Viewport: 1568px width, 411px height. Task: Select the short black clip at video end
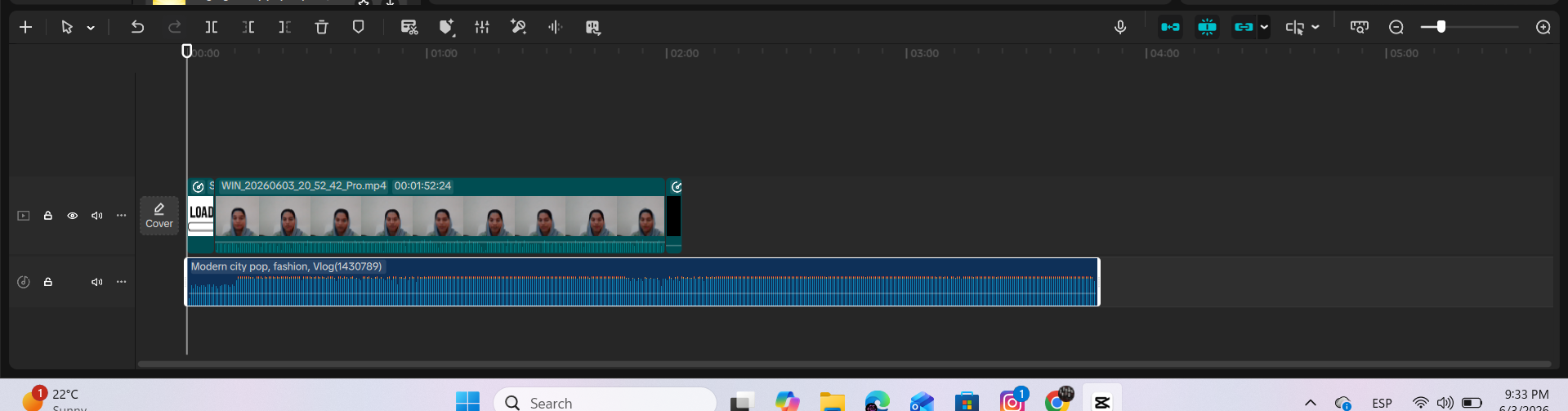(673, 216)
